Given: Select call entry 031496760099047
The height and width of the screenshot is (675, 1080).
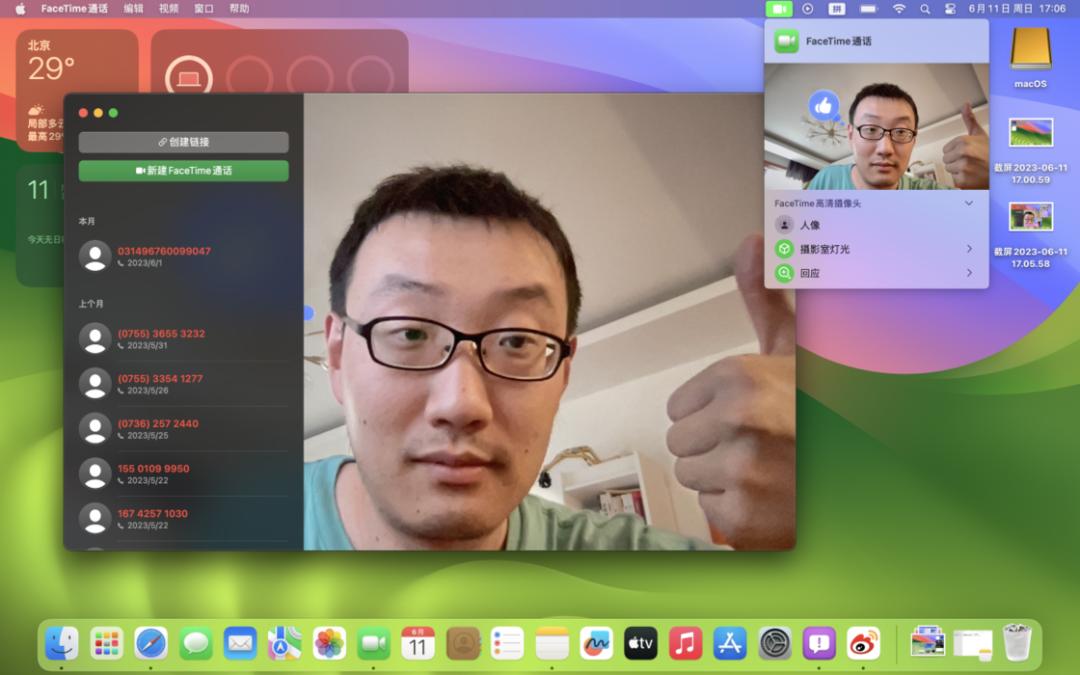Looking at the screenshot, I should [x=183, y=256].
